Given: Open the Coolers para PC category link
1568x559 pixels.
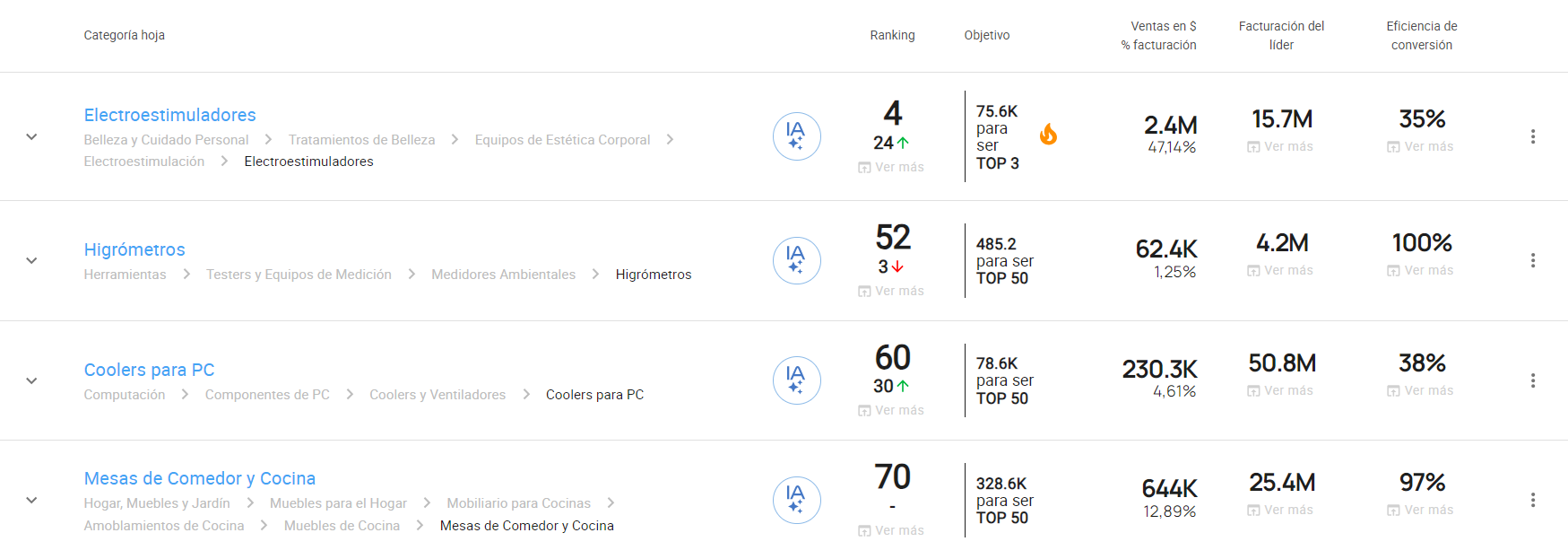Looking at the screenshot, I should tap(149, 370).
